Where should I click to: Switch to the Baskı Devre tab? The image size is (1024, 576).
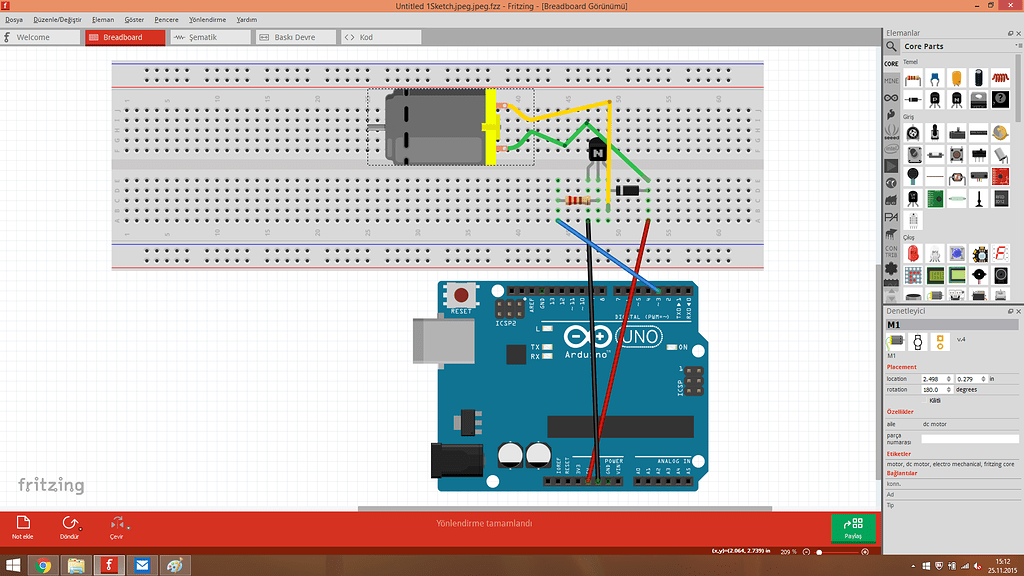(296, 37)
